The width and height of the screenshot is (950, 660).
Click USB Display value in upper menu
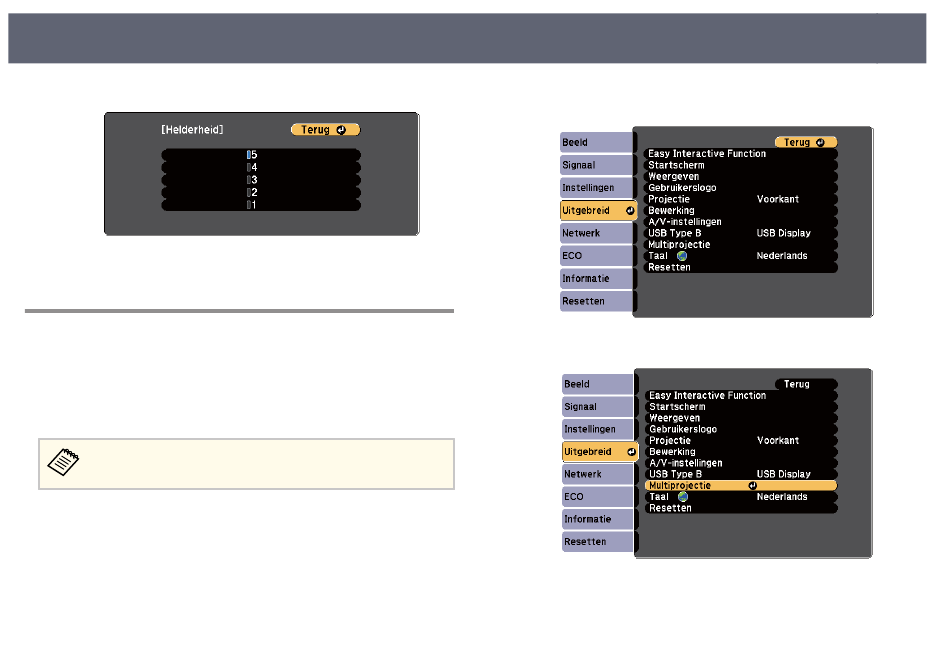pyautogui.click(x=783, y=233)
